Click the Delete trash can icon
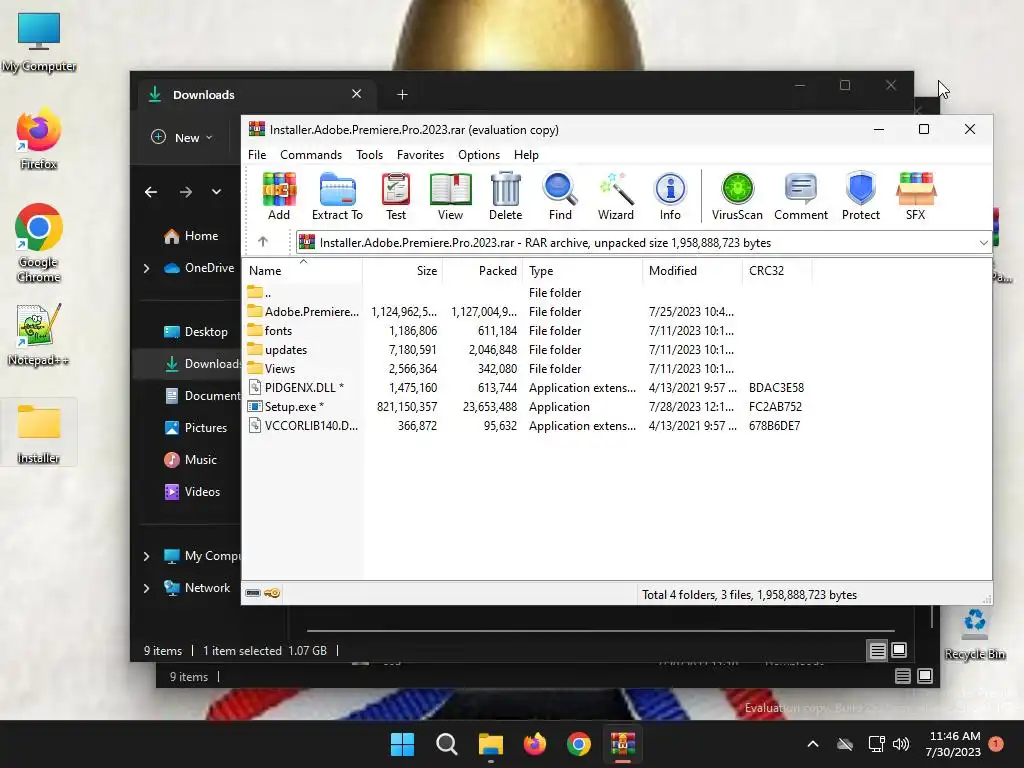1024x768 pixels. pos(505,196)
